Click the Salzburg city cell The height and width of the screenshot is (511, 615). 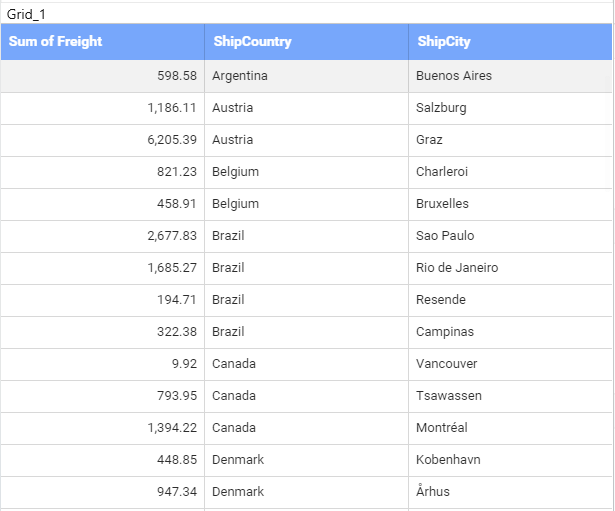tap(441, 108)
